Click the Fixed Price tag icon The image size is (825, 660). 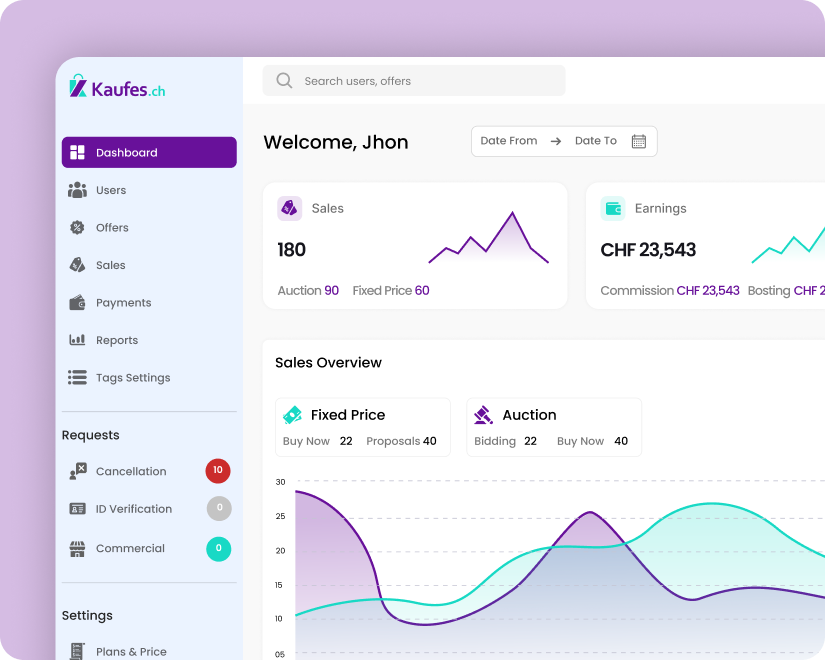pos(293,415)
